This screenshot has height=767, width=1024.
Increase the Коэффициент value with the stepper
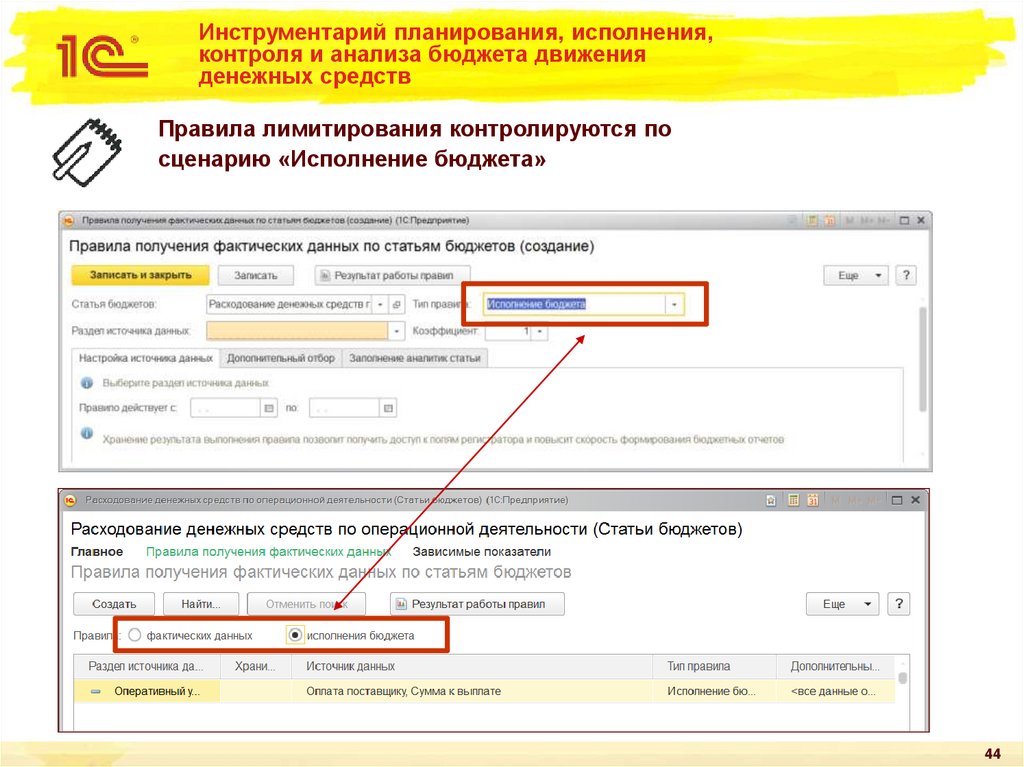[x=540, y=330]
